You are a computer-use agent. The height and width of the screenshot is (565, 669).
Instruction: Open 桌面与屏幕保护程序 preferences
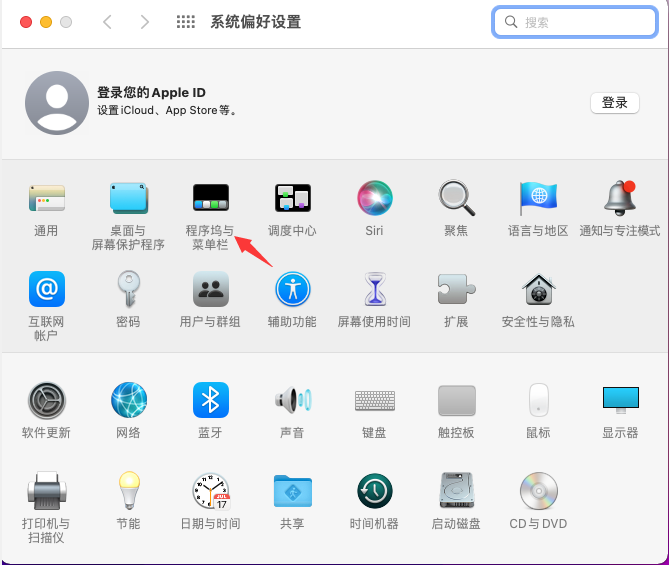pyautogui.click(x=128, y=198)
